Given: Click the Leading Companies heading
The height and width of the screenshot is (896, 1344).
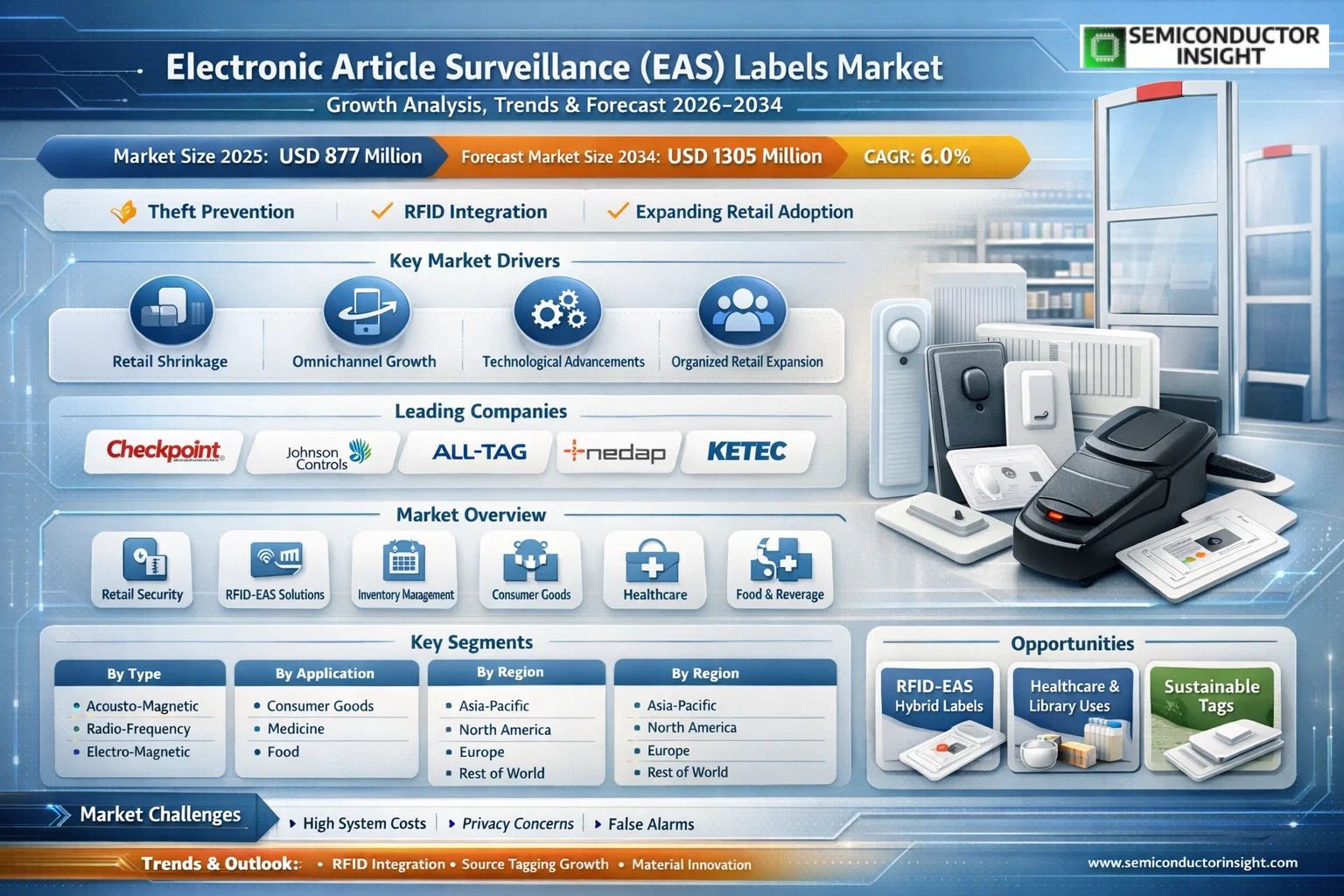Looking at the screenshot, I should pos(480,411).
